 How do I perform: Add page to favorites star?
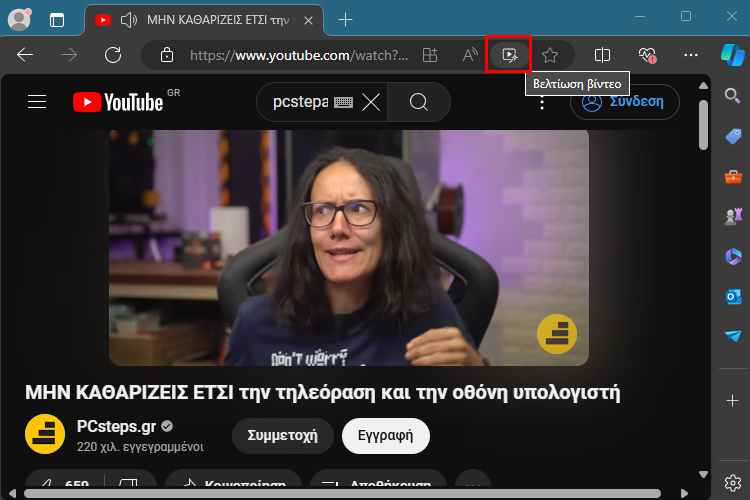(550, 55)
